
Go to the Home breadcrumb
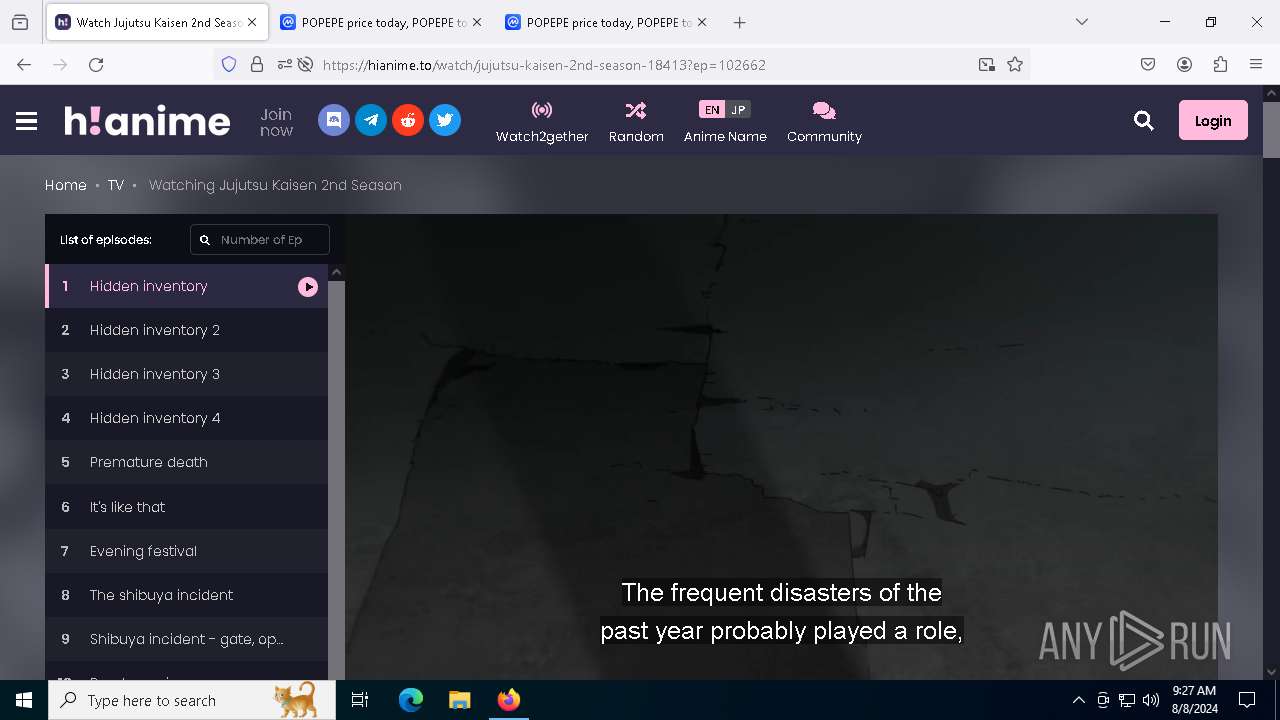66,185
